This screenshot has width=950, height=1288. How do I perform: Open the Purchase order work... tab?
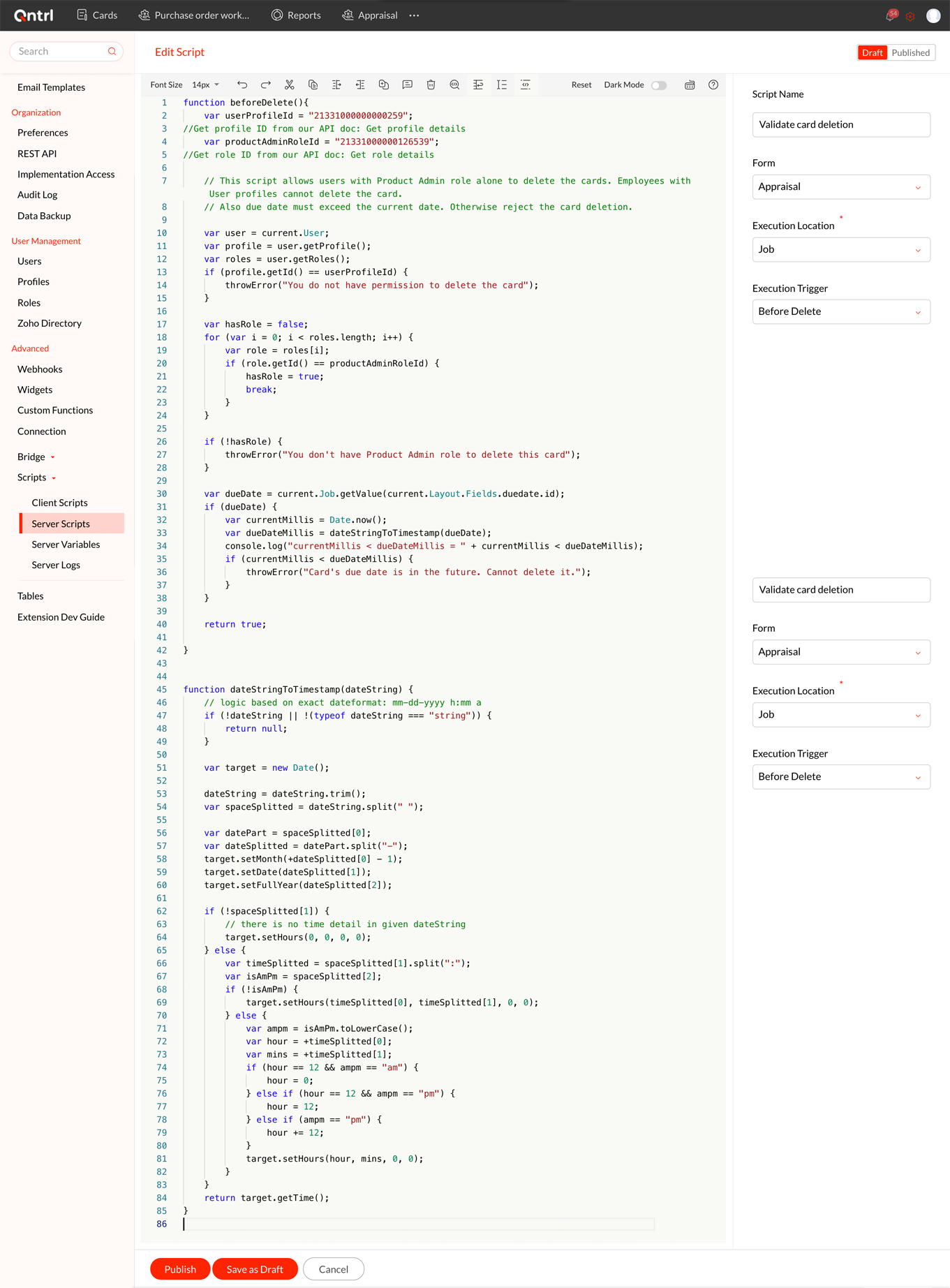tap(194, 15)
